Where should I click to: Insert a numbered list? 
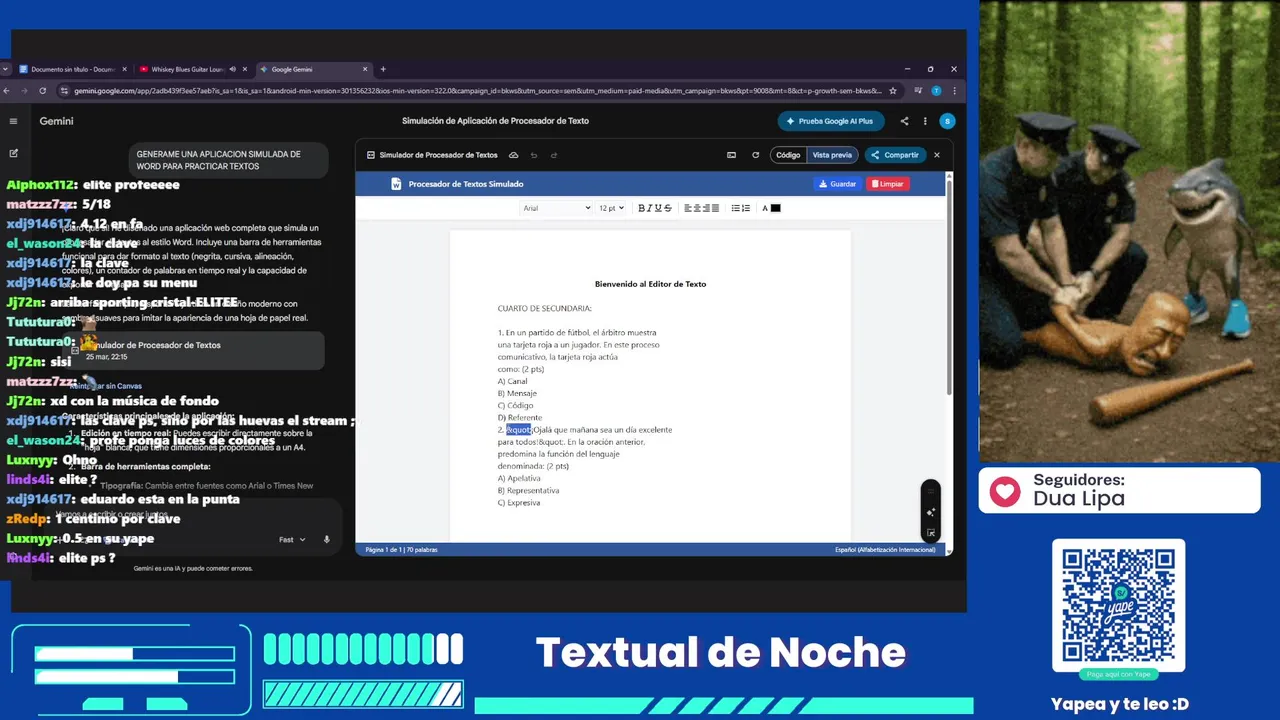(x=746, y=208)
